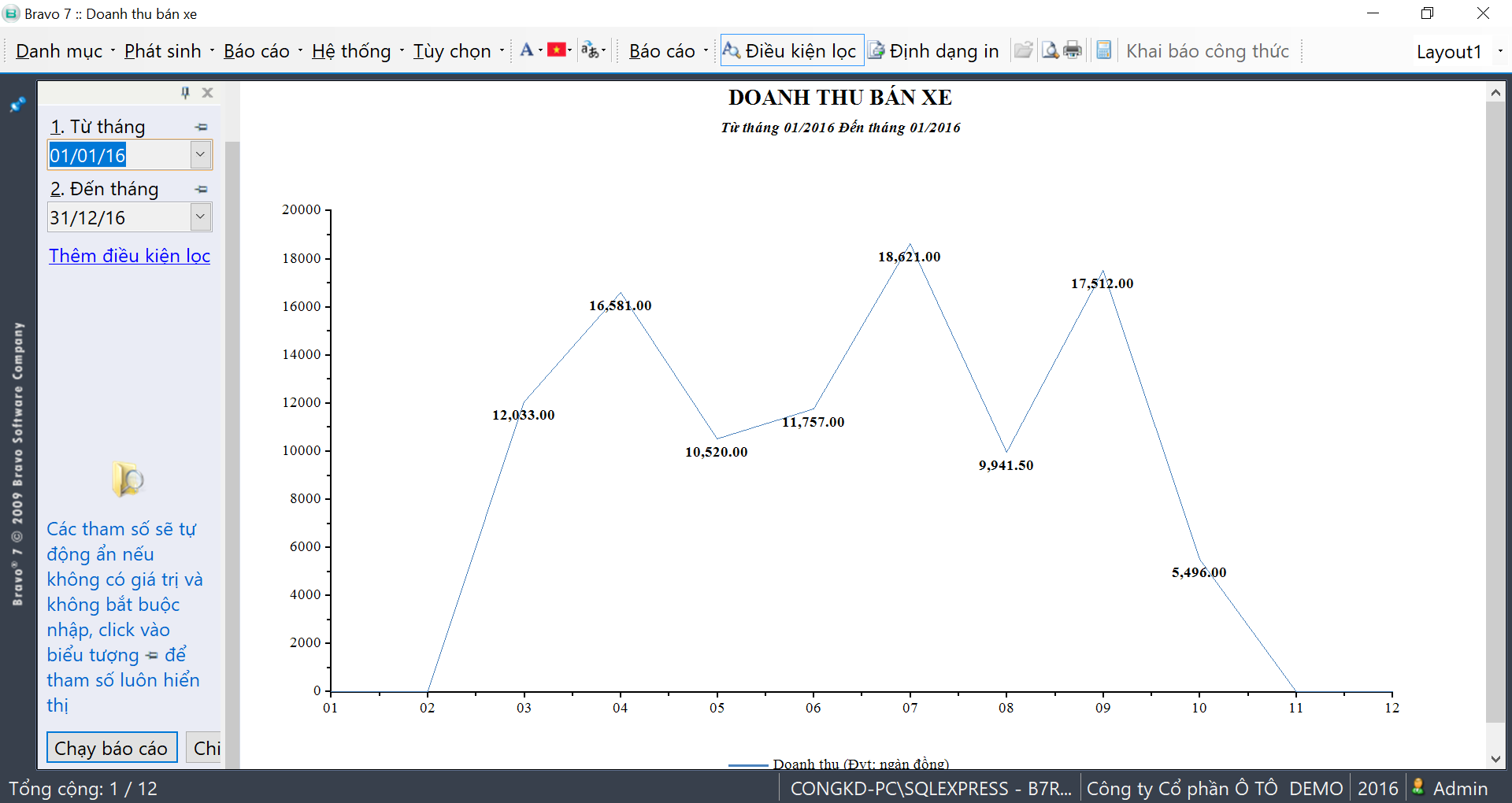
Task: Click the 11,757.00 data label
Action: point(813,422)
